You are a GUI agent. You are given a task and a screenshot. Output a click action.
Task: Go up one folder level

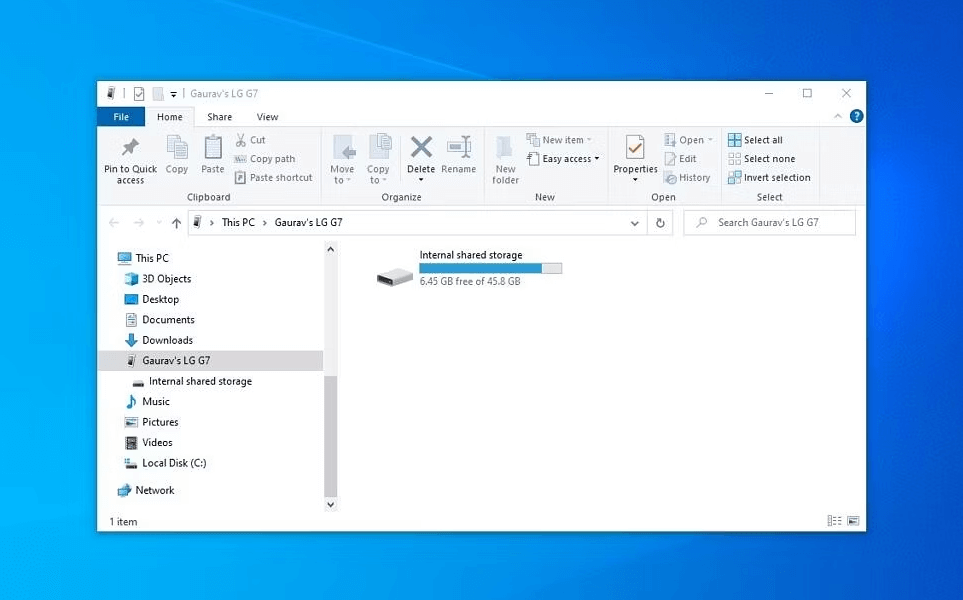(x=177, y=223)
